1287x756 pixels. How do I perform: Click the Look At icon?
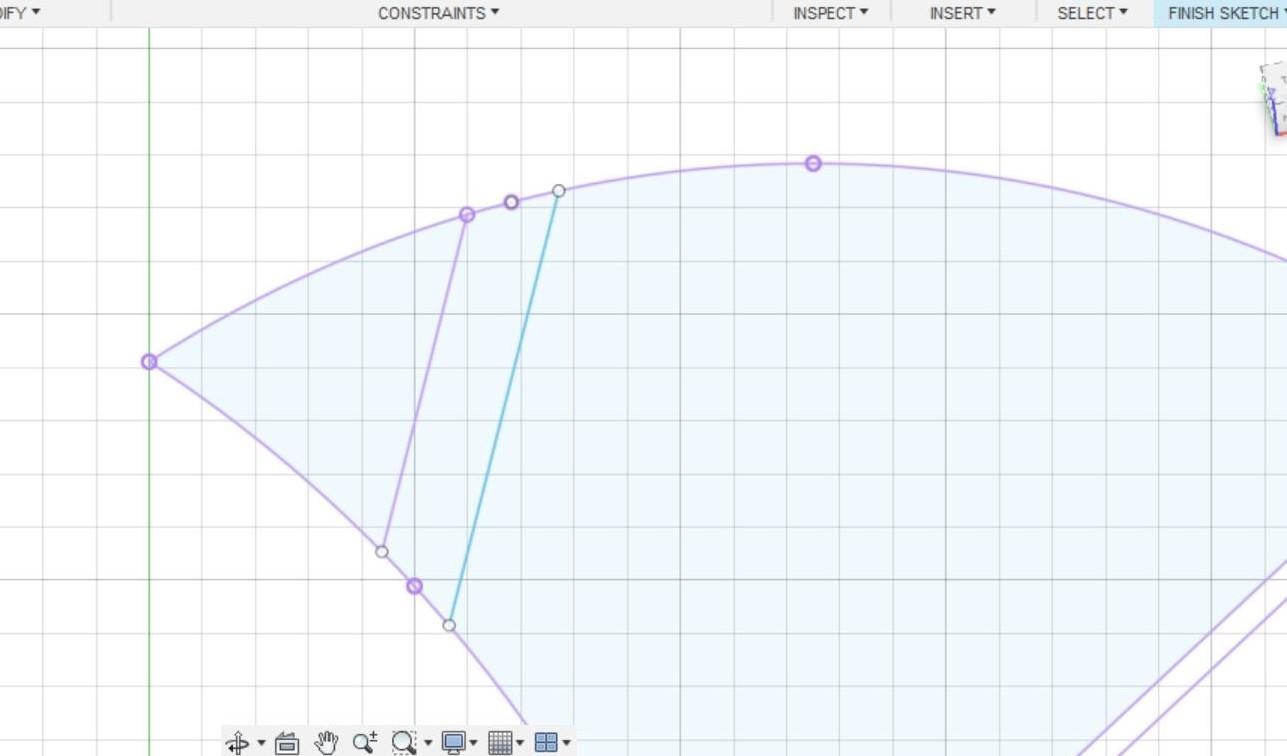coord(287,742)
